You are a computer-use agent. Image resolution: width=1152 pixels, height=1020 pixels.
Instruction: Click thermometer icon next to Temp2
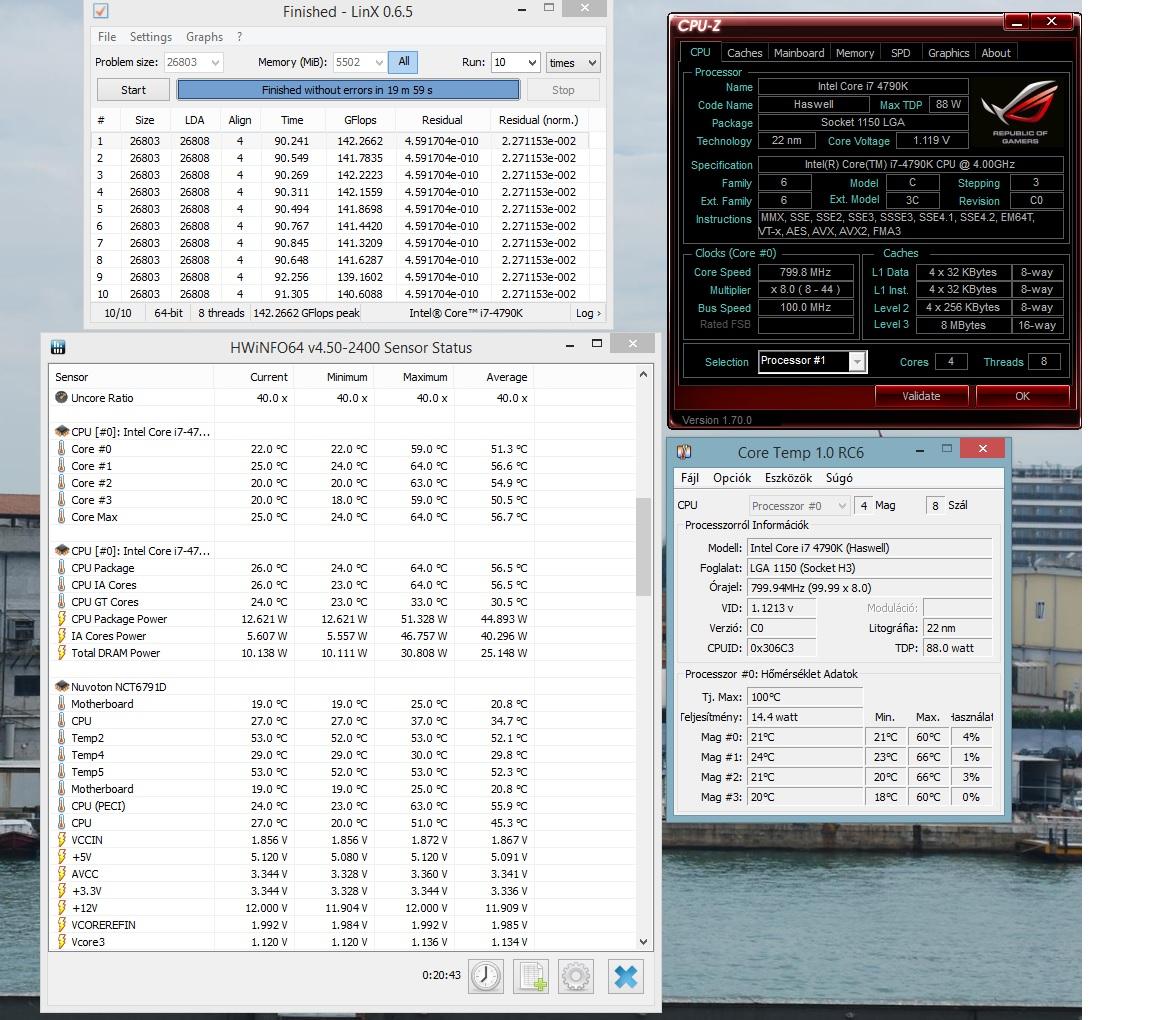pyautogui.click(x=62, y=738)
